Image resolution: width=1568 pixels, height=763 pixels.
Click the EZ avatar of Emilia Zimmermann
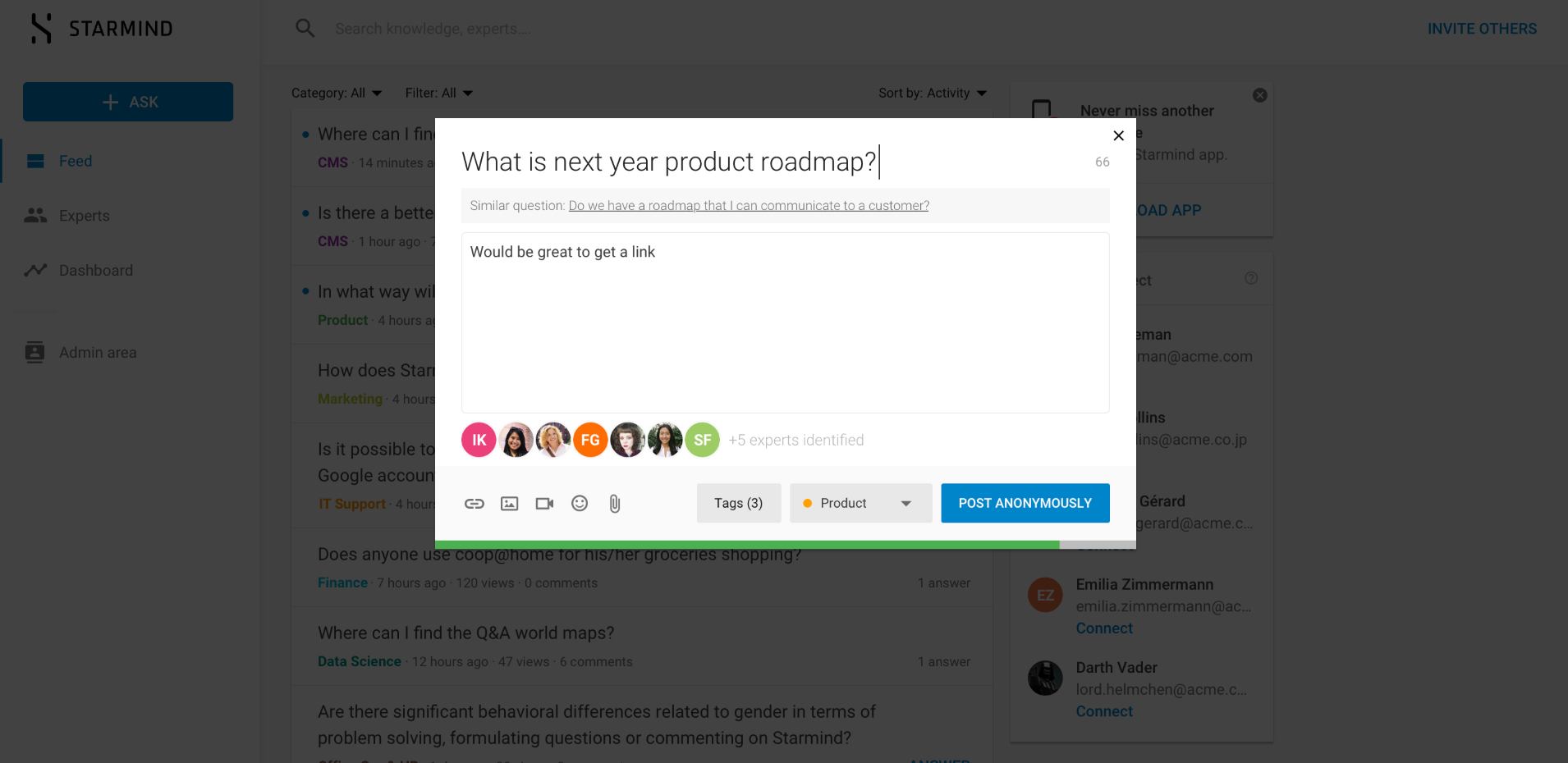tap(1045, 596)
